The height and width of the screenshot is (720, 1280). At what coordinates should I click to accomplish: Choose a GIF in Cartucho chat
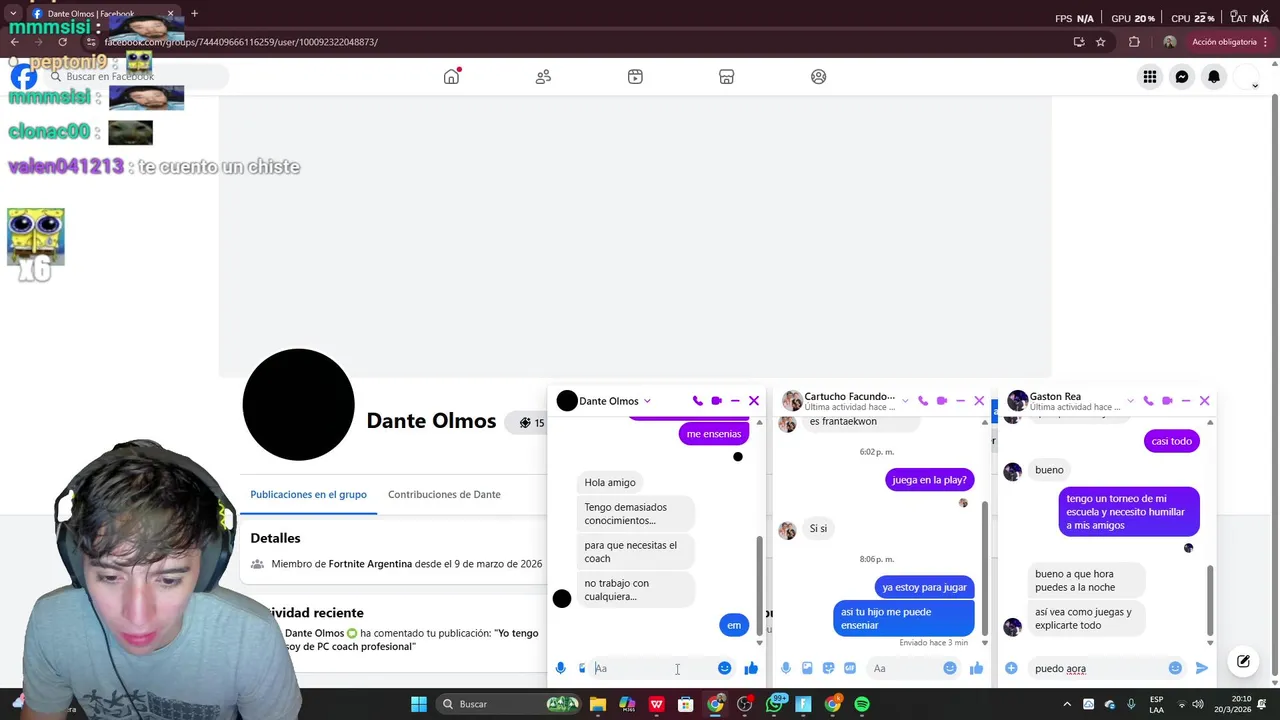pyautogui.click(x=850, y=668)
